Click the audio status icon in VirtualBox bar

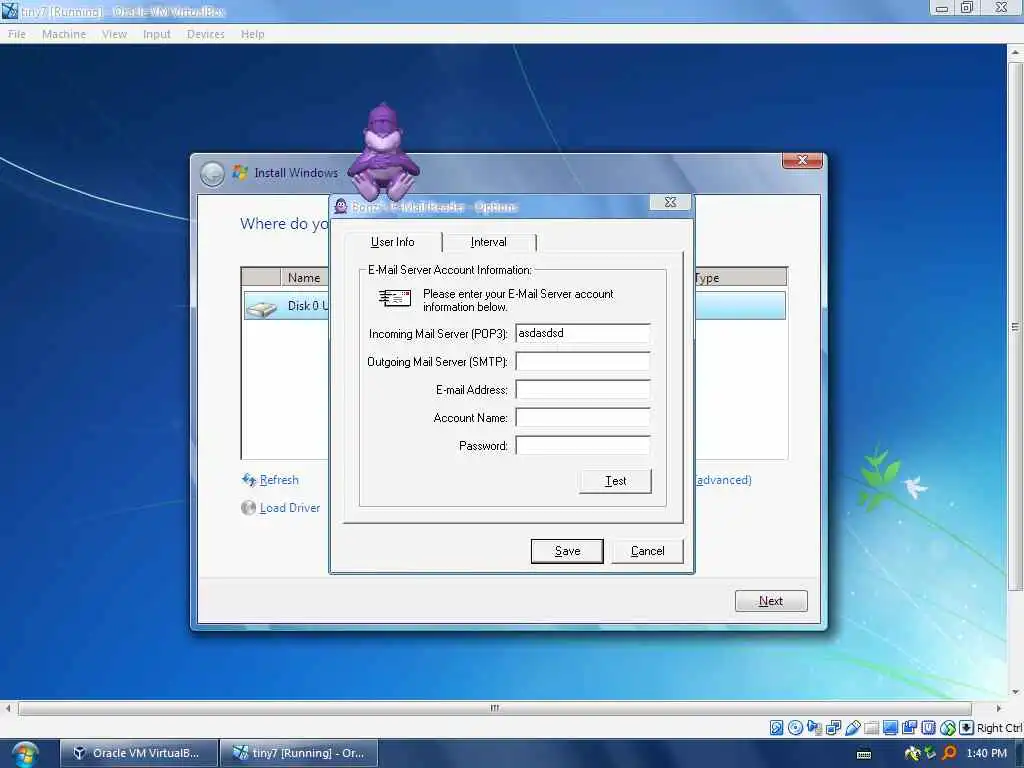click(814, 728)
